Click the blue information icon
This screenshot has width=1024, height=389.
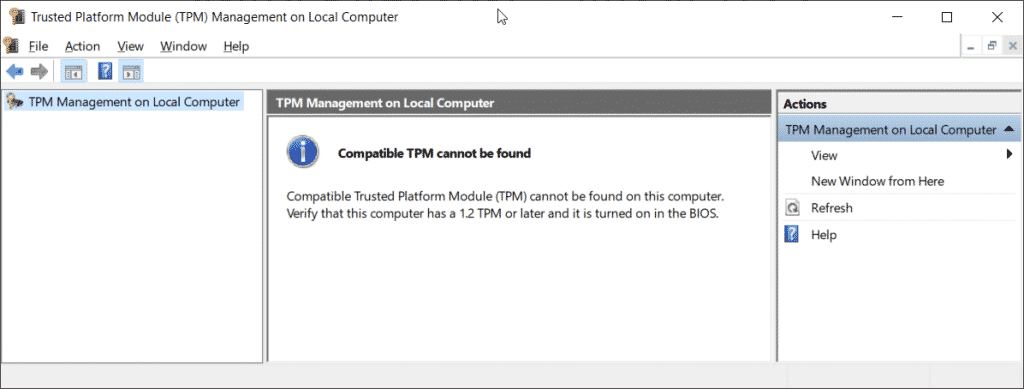[303, 153]
